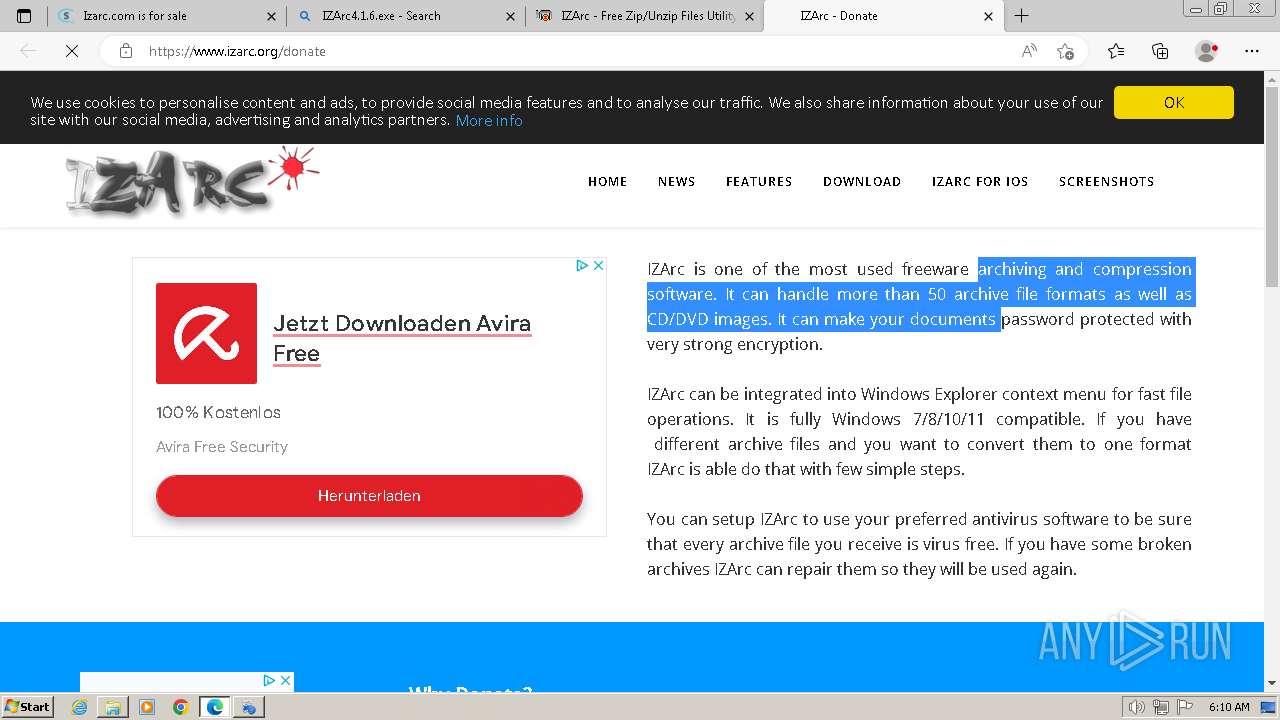
Task: Switch to the 'Izarc.com is for sale' tab
Action: click(166, 16)
